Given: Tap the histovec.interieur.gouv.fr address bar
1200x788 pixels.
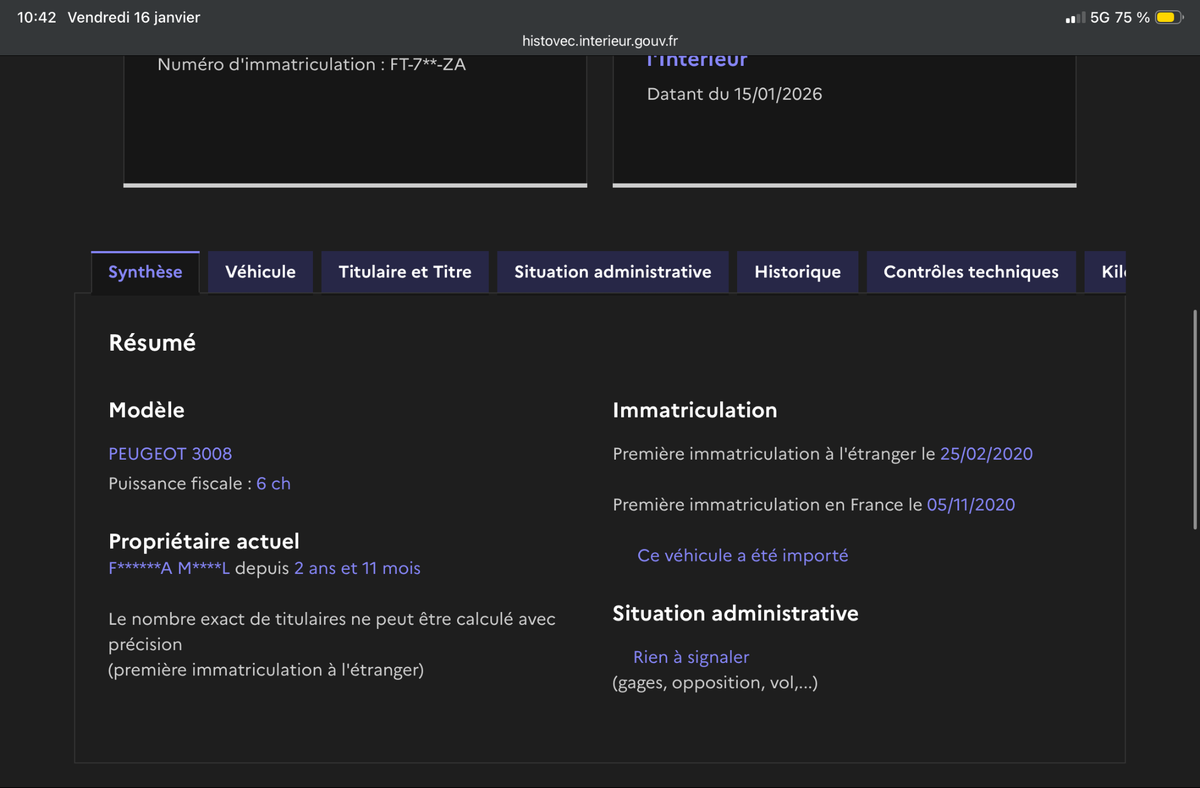Looking at the screenshot, I should tap(600, 41).
